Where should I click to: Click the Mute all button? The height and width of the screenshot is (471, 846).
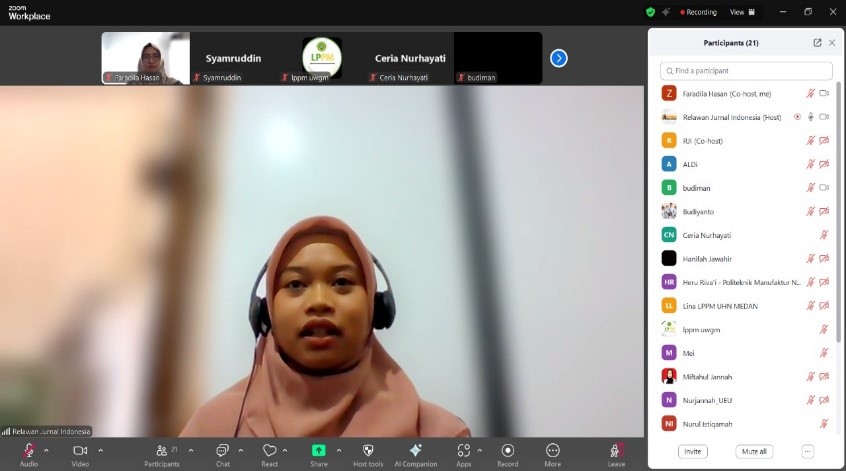click(754, 452)
